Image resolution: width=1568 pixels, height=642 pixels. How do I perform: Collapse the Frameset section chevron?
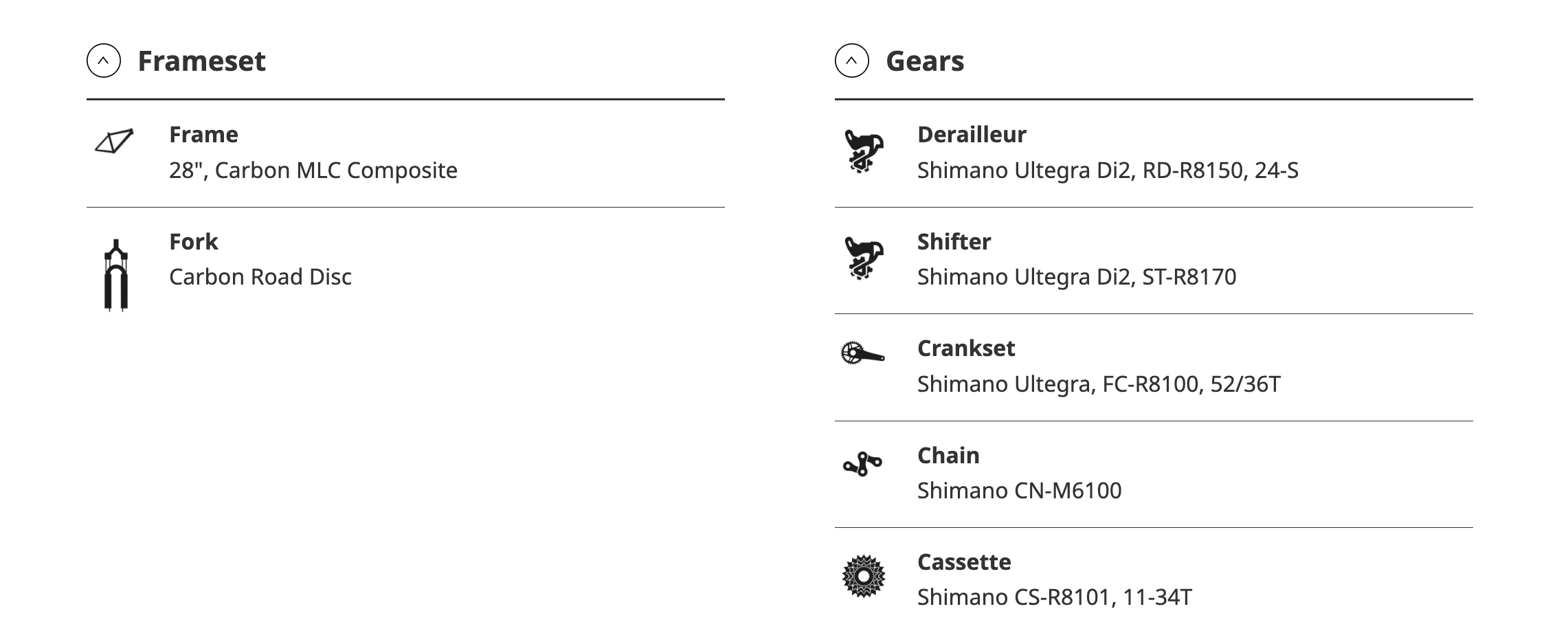104,60
